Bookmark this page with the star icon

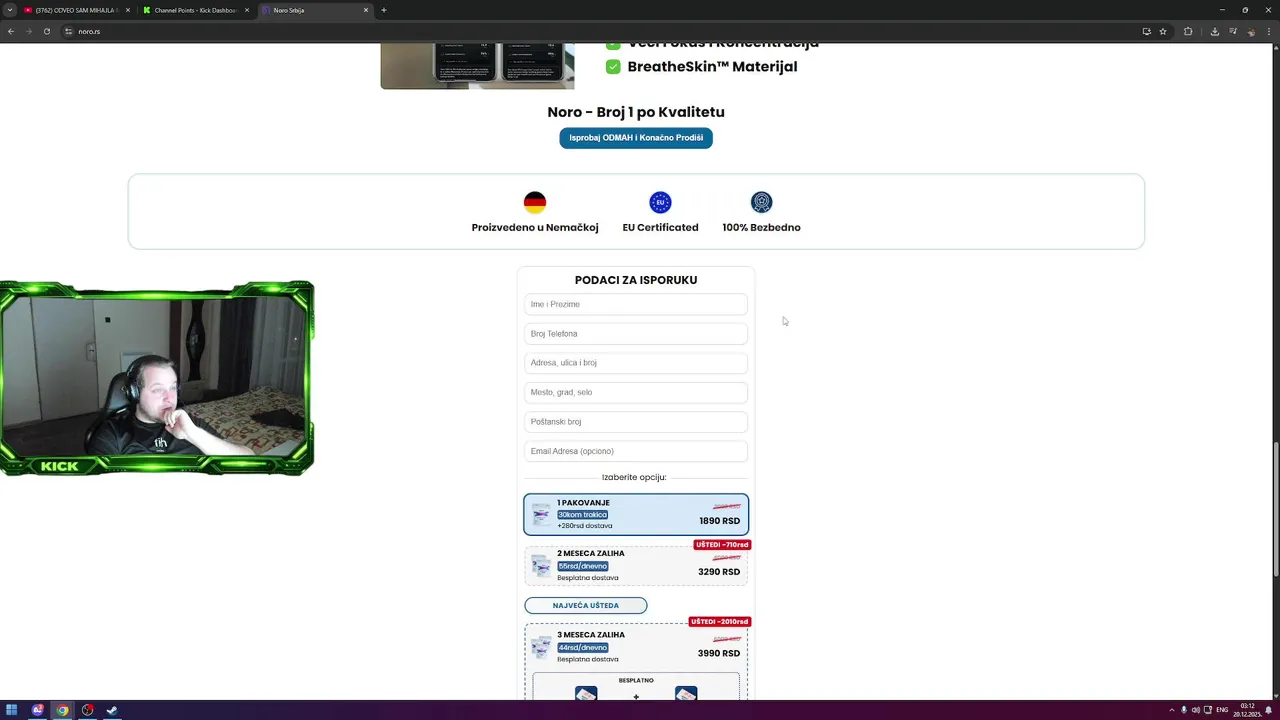[x=1163, y=31]
